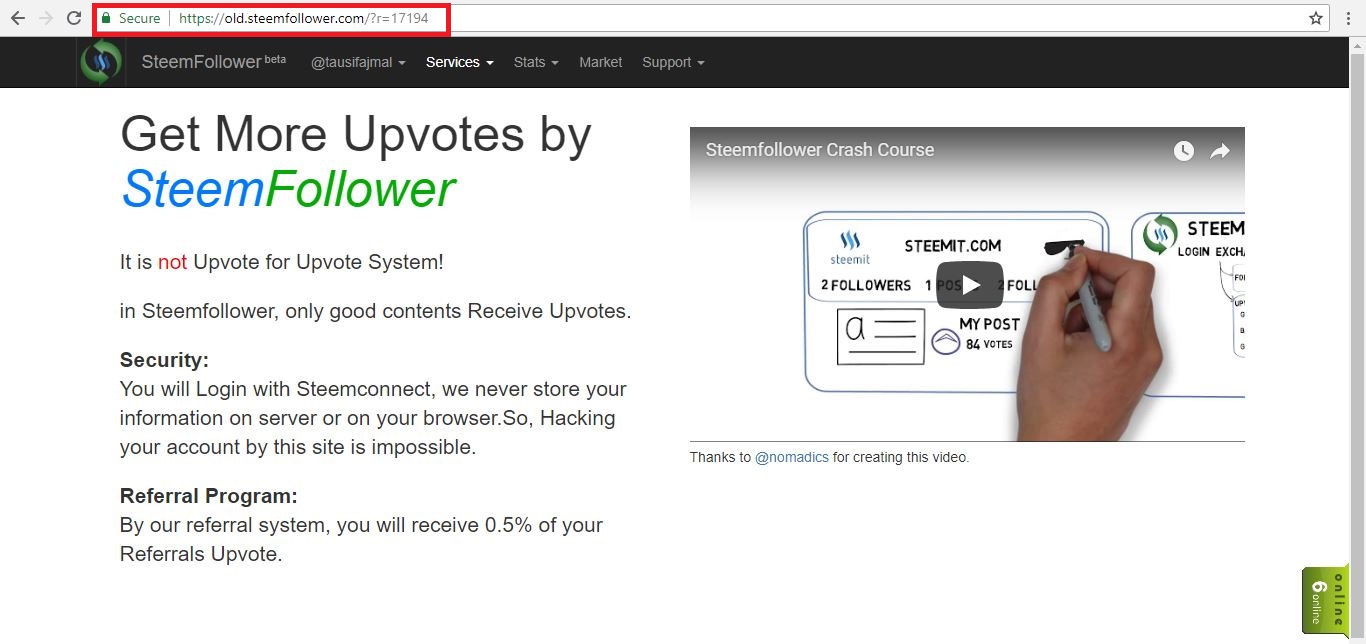Play the Steemfollower Crash Course video
The width and height of the screenshot is (1366, 644).
tap(969, 285)
